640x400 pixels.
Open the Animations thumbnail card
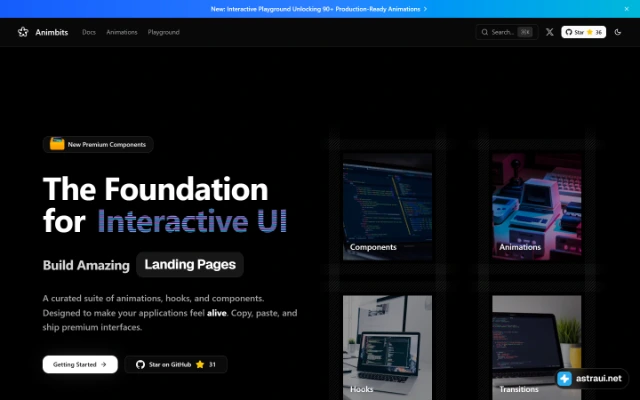click(537, 207)
